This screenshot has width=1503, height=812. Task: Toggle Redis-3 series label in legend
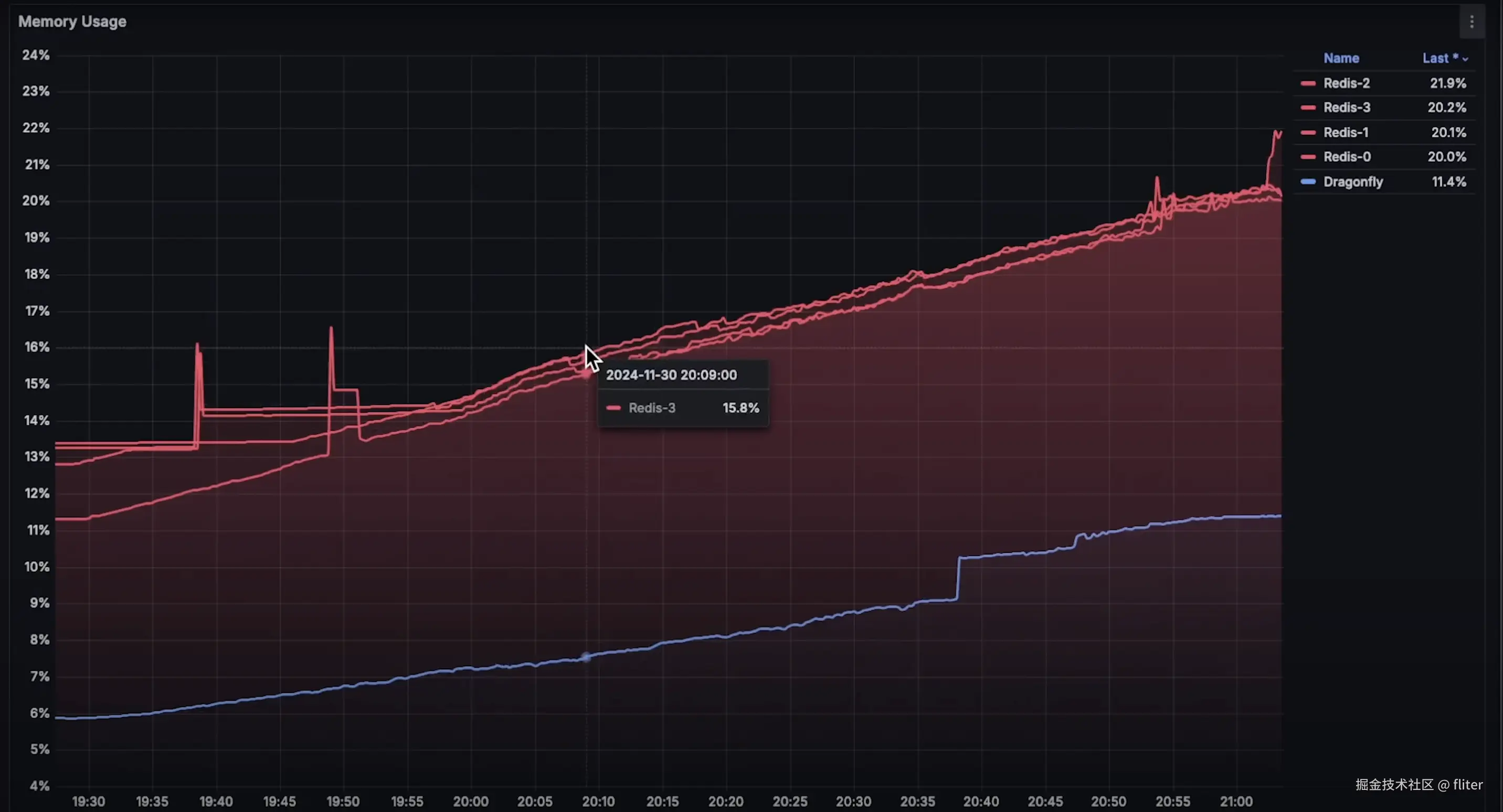pos(1346,108)
